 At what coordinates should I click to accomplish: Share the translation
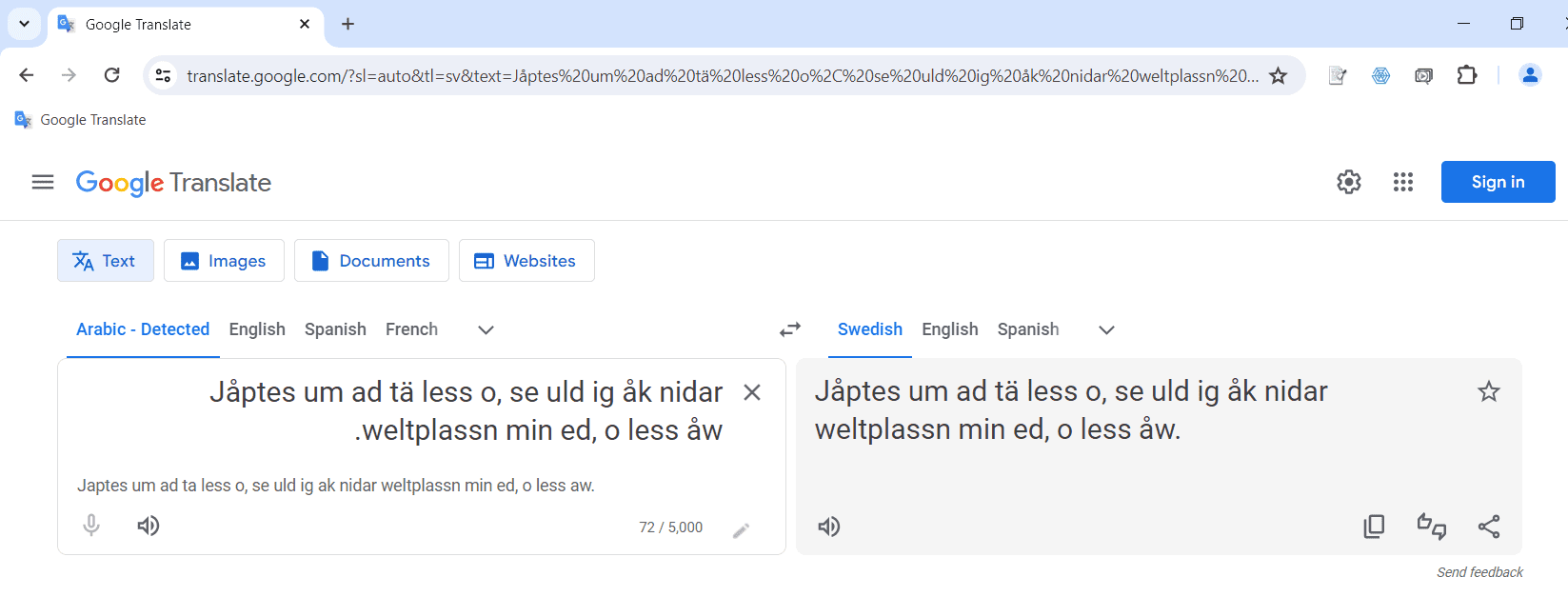click(x=1489, y=527)
